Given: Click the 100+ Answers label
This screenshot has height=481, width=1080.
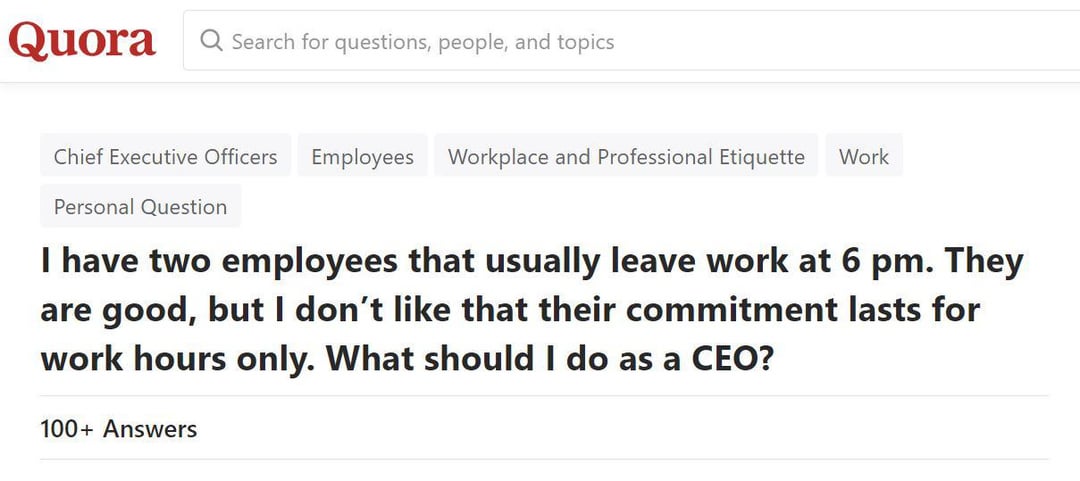Looking at the screenshot, I should [118, 429].
